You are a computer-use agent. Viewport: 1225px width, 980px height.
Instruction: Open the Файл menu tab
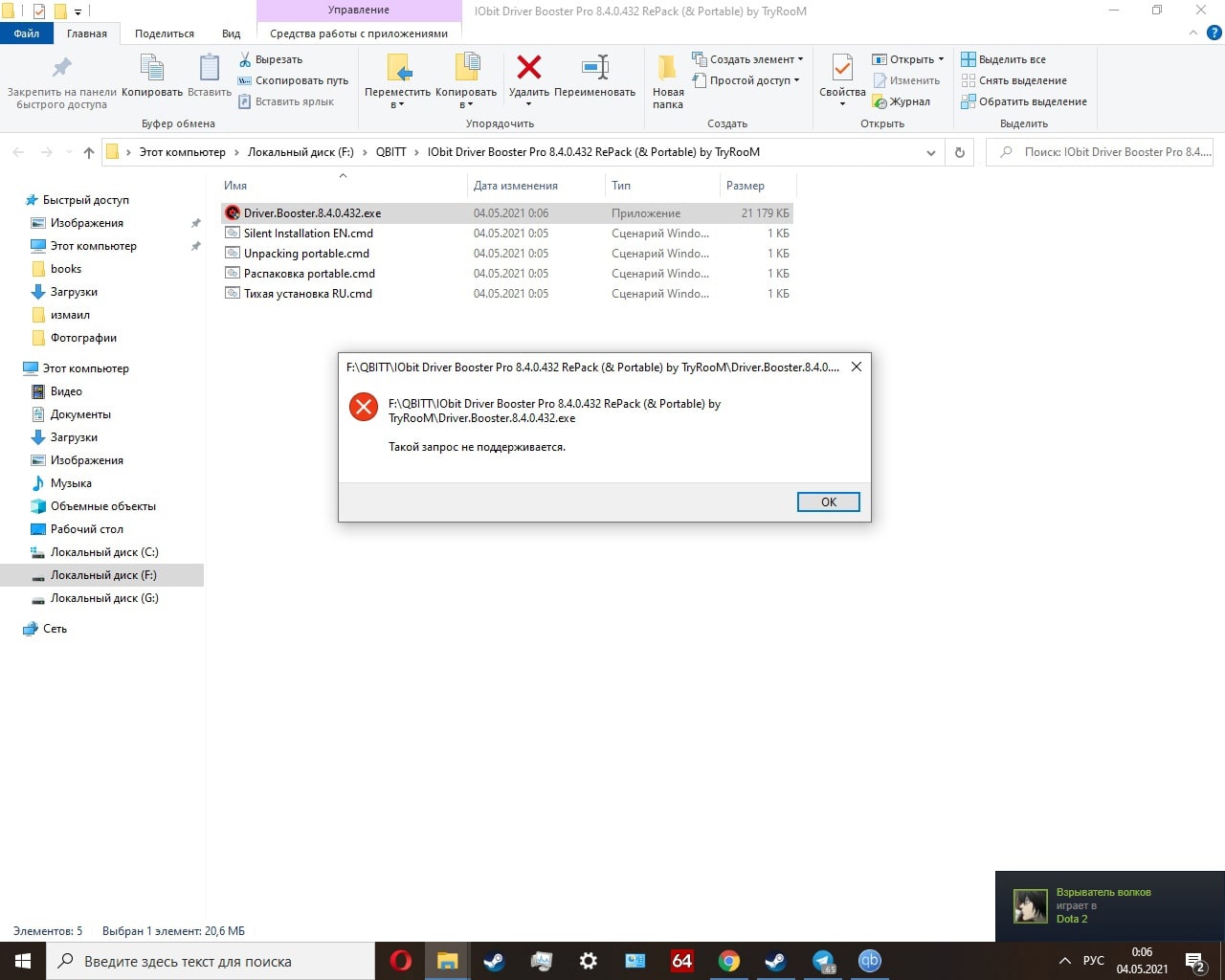point(27,33)
